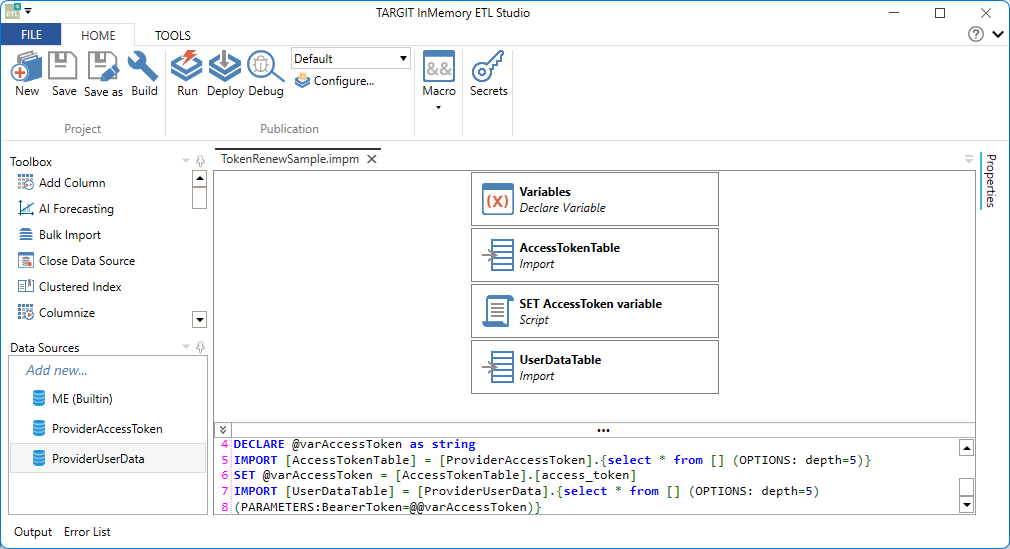This screenshot has height=549, width=1010.
Task: Select the Variables Declare Variable step
Action: [595, 199]
